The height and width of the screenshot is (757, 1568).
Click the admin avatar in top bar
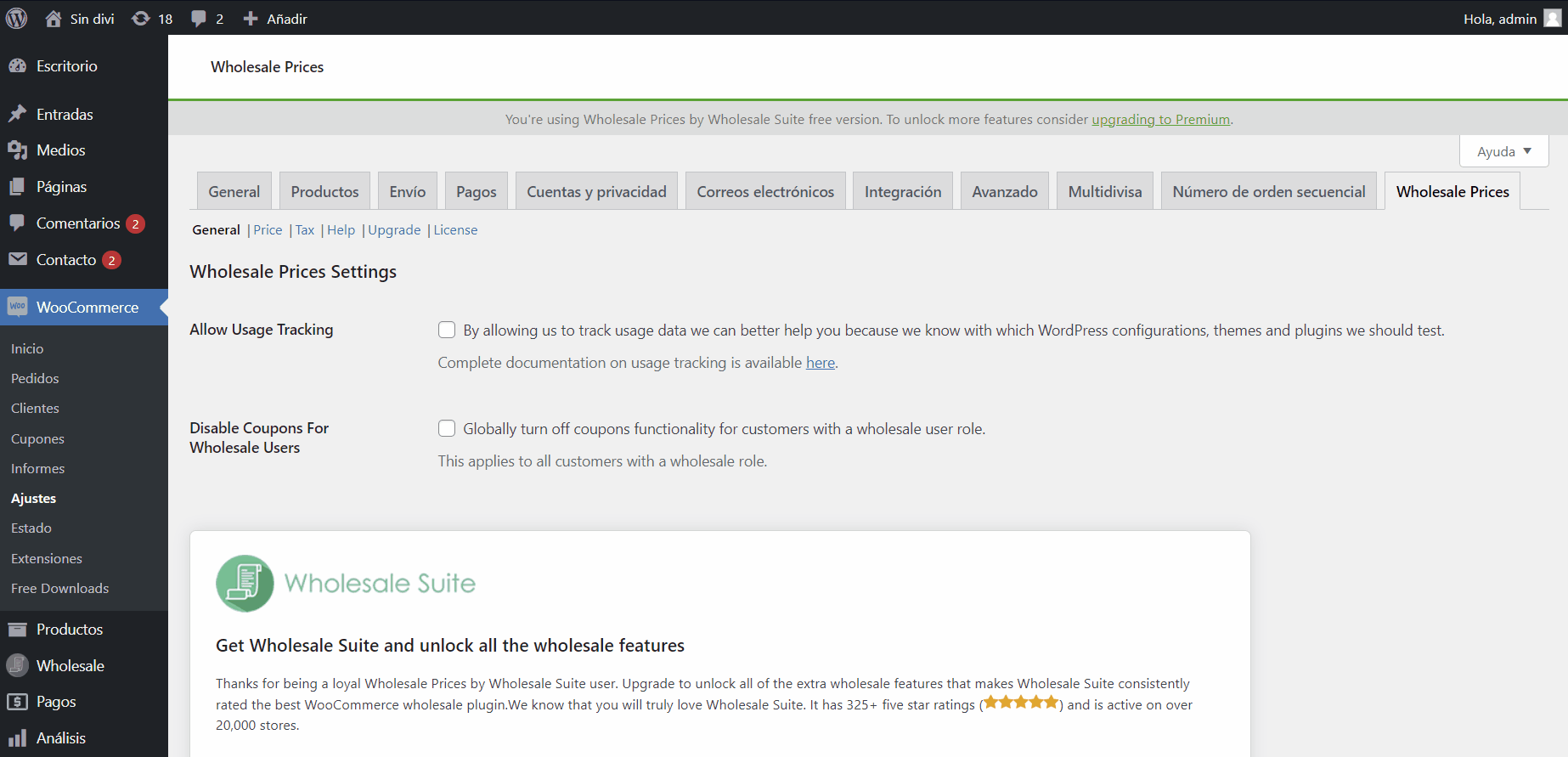tap(1552, 19)
